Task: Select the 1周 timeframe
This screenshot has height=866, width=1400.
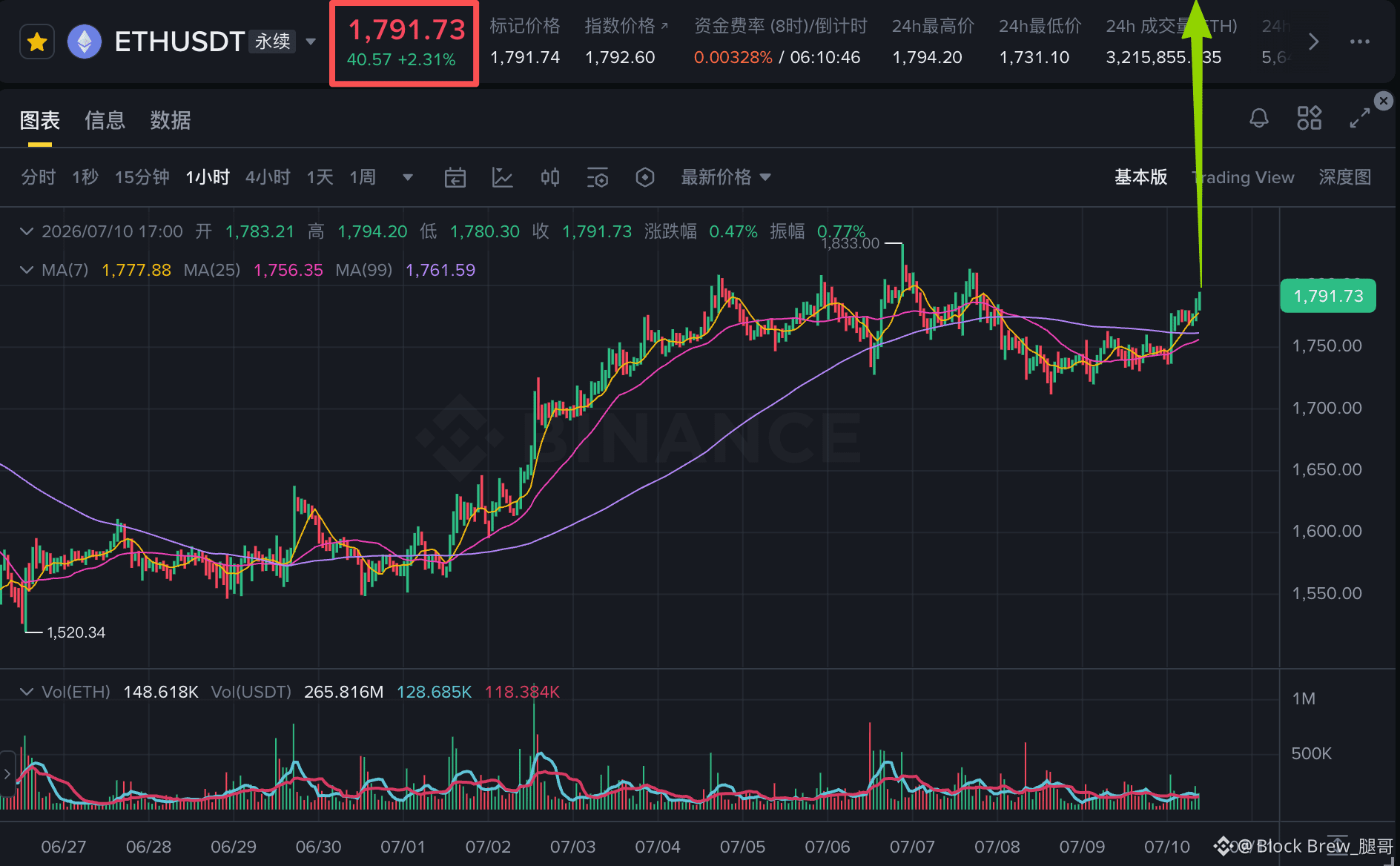Action: point(363,177)
